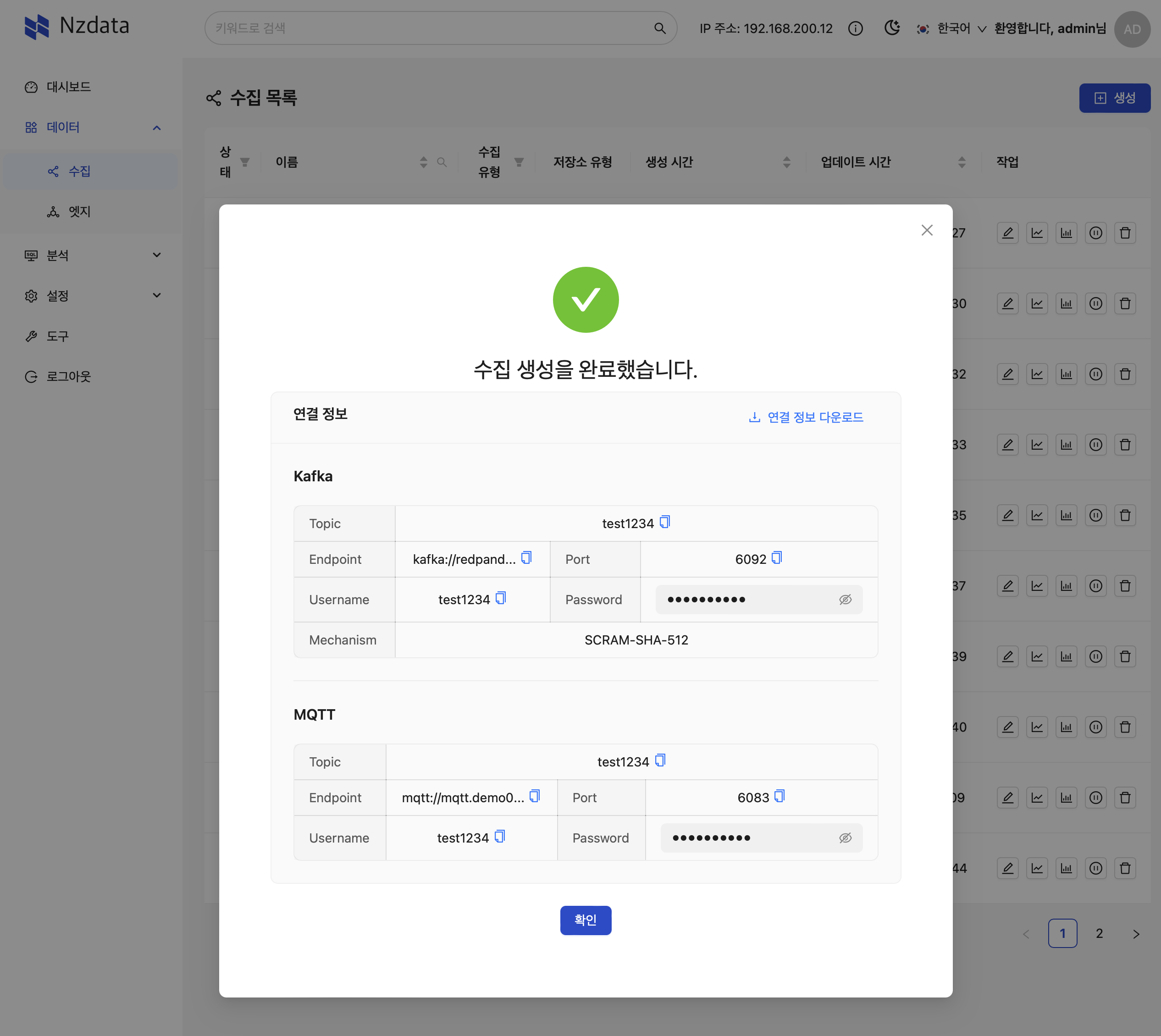Focus the 키워드로 검색 search field
Screen dimensions: 1161x1036
(x=440, y=28)
